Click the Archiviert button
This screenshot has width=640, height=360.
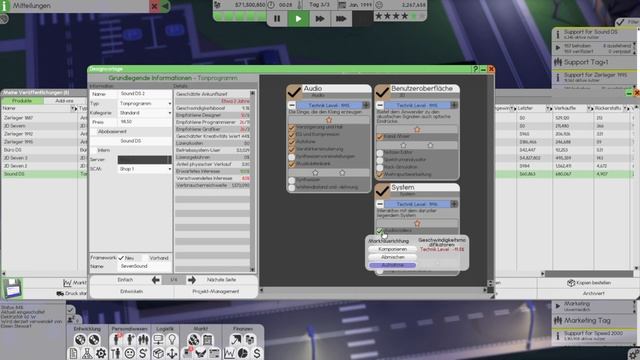pyautogui.click(x=593, y=293)
